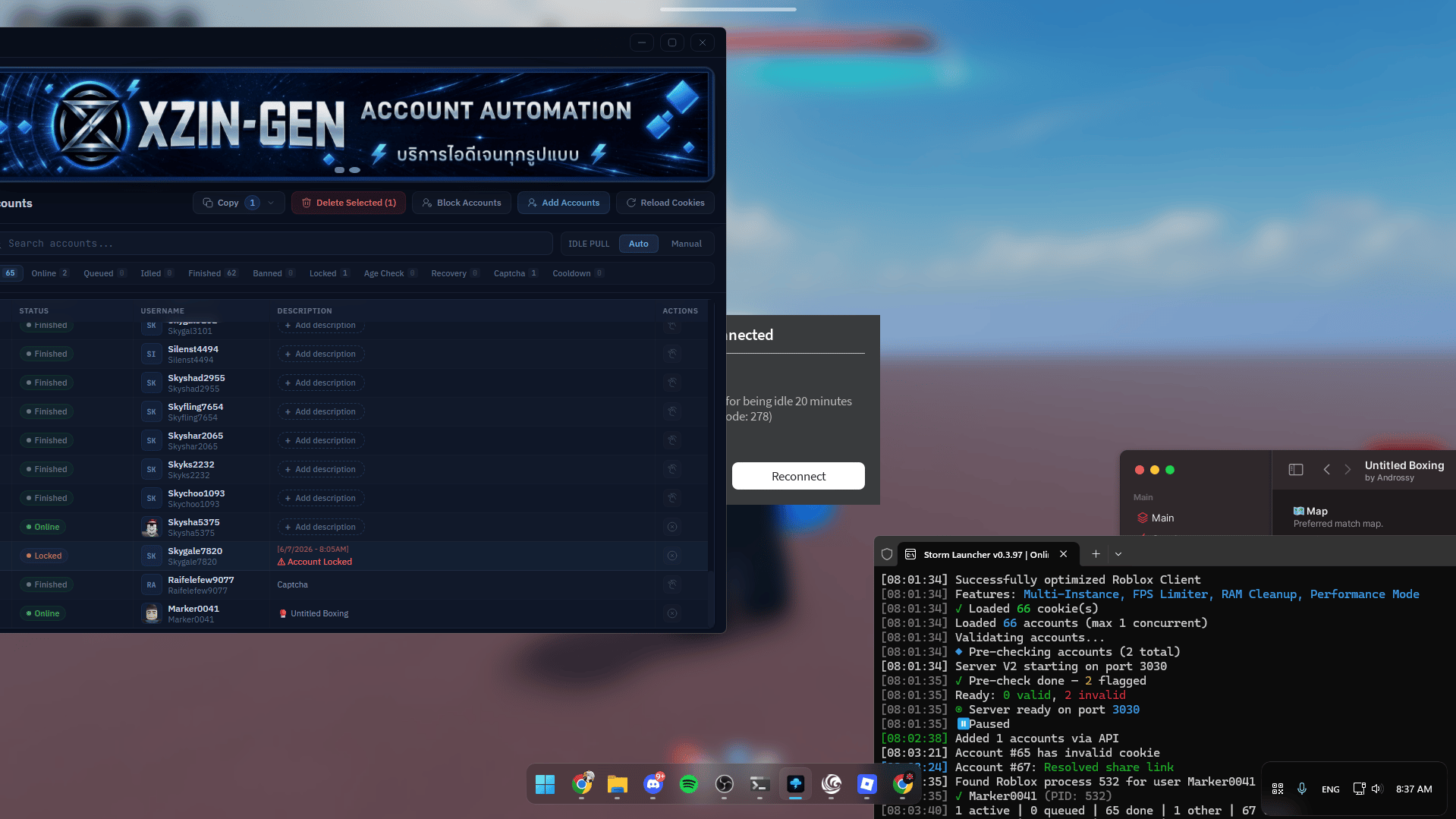Click the Map entry in Untitled Boxing
Viewport: 1456px width, 819px height.
1338,516
